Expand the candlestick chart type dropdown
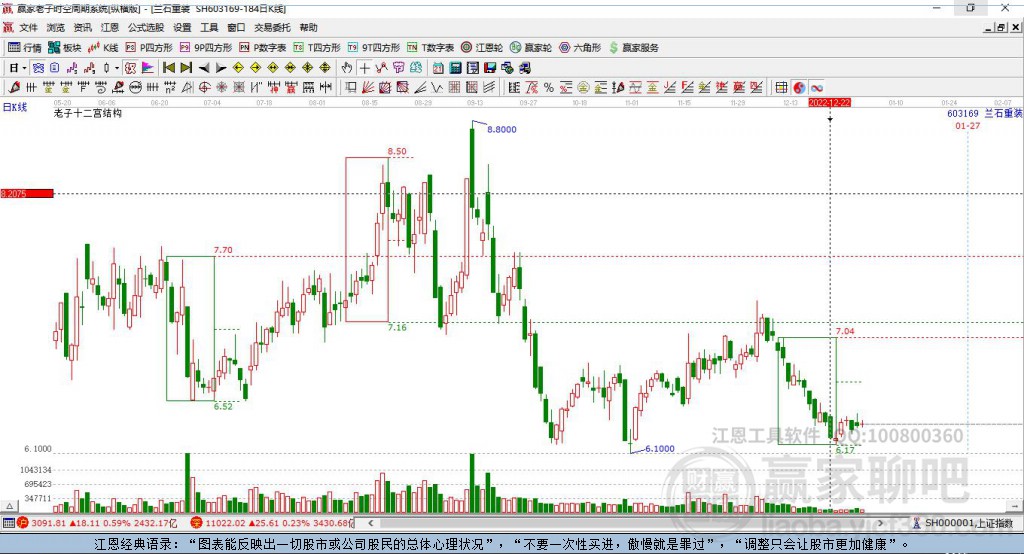 (117, 67)
